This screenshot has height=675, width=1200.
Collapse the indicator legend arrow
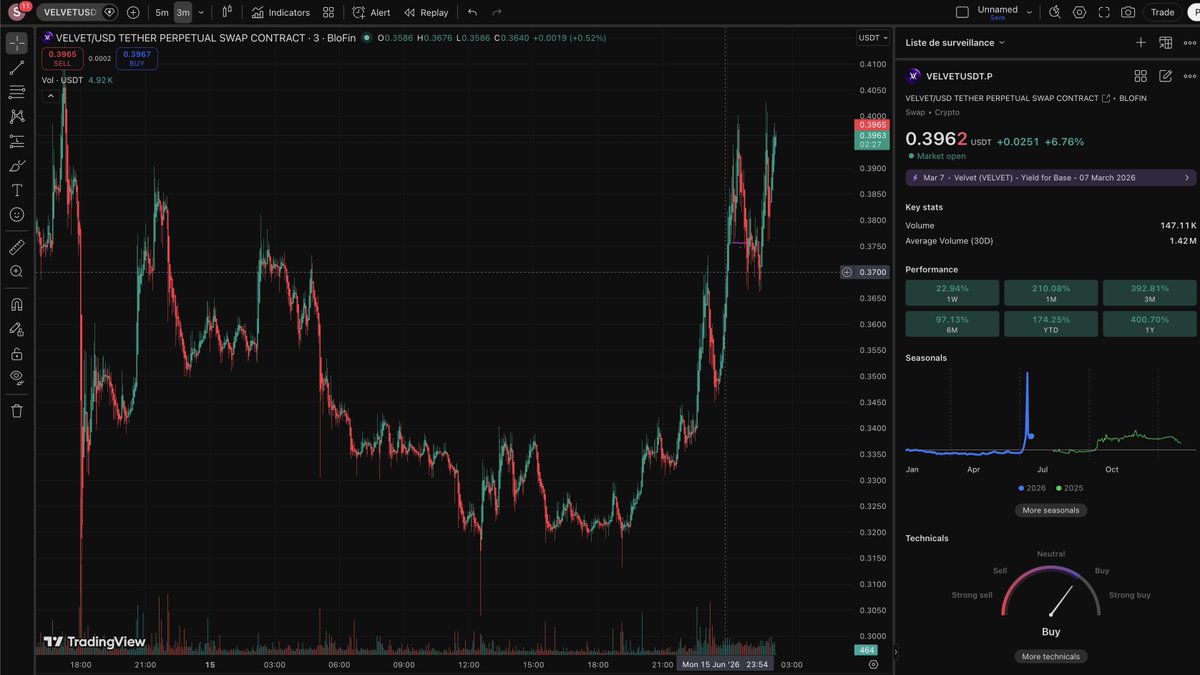coord(49,96)
